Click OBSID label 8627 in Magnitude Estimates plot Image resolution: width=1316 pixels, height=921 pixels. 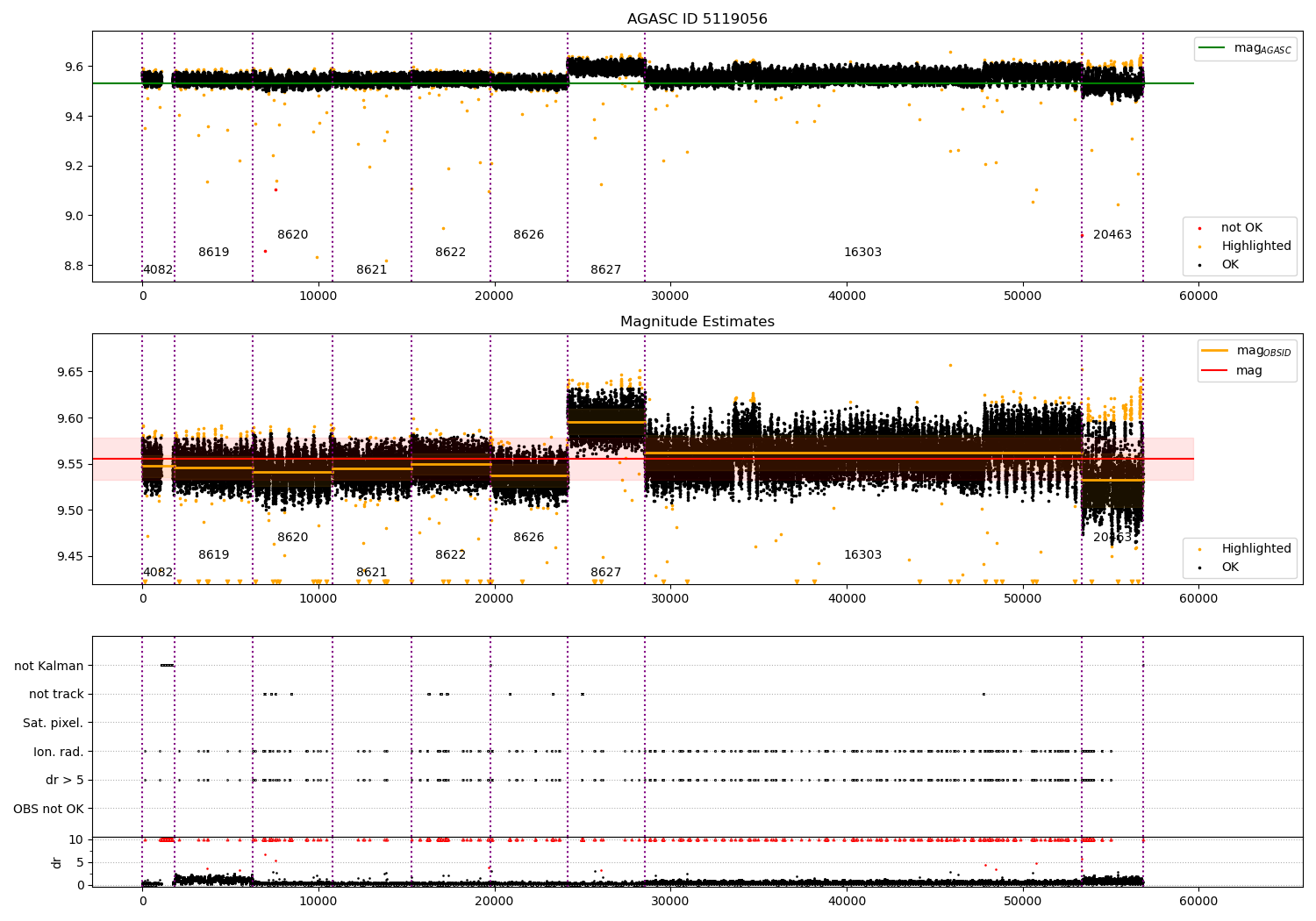click(606, 573)
